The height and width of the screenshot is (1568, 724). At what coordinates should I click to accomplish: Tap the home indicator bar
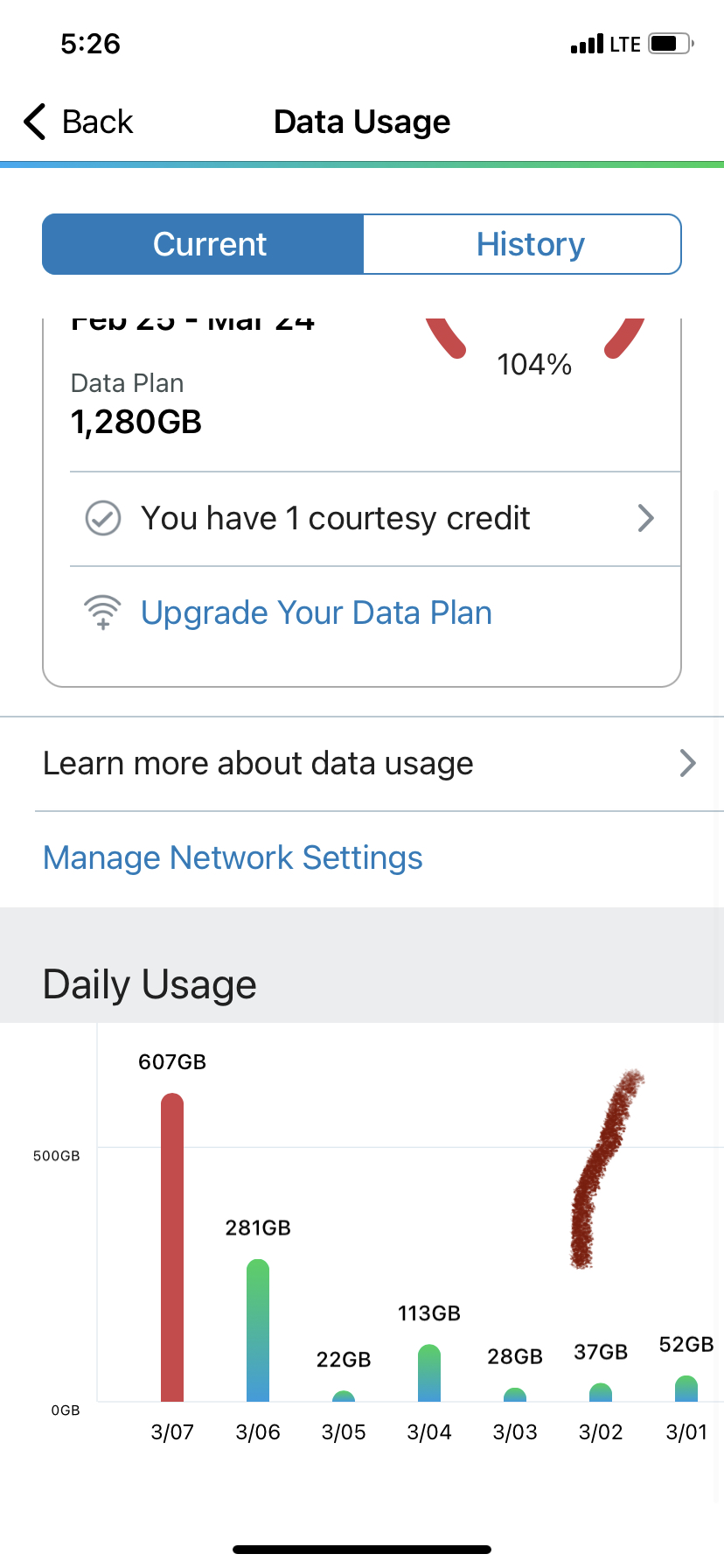pos(362,1549)
